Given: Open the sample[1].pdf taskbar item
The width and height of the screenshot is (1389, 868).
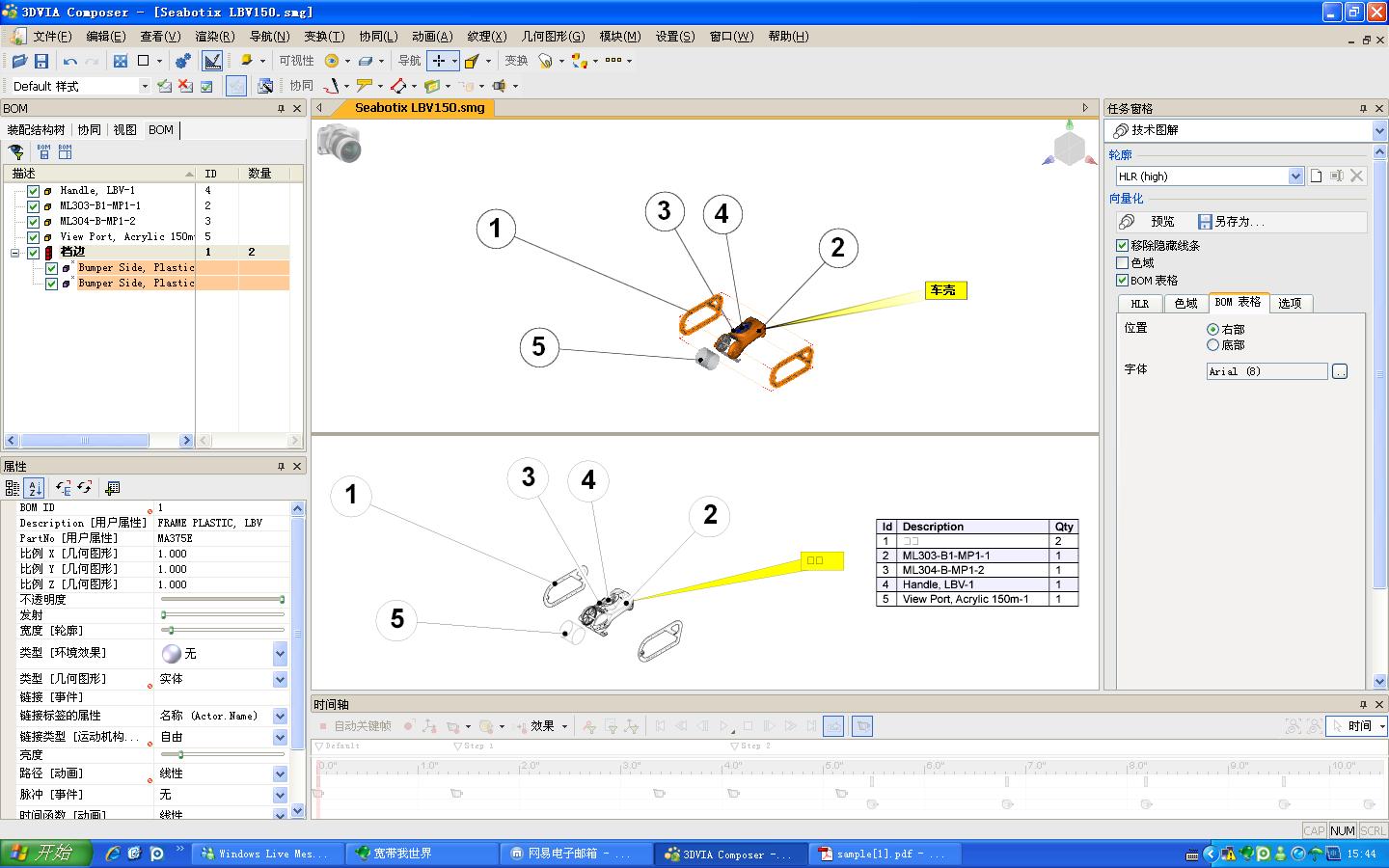Looking at the screenshot, I should tap(885, 854).
